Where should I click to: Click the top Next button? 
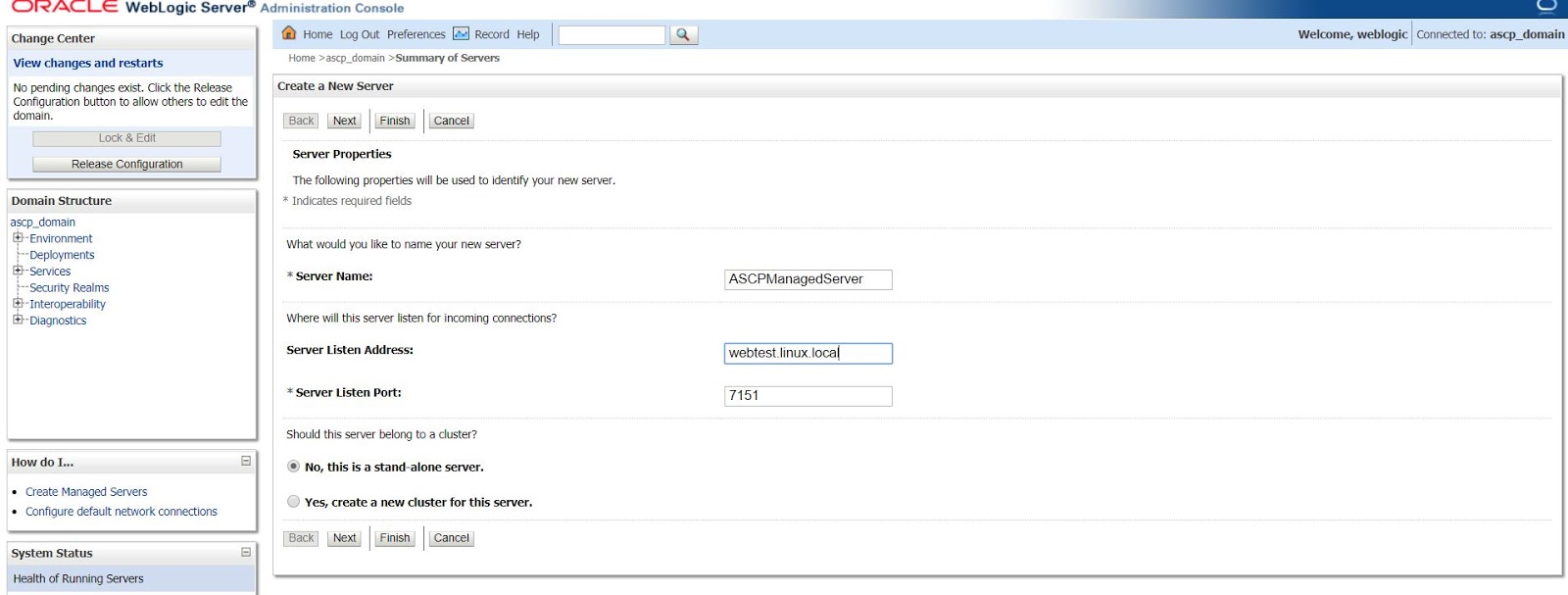point(344,121)
